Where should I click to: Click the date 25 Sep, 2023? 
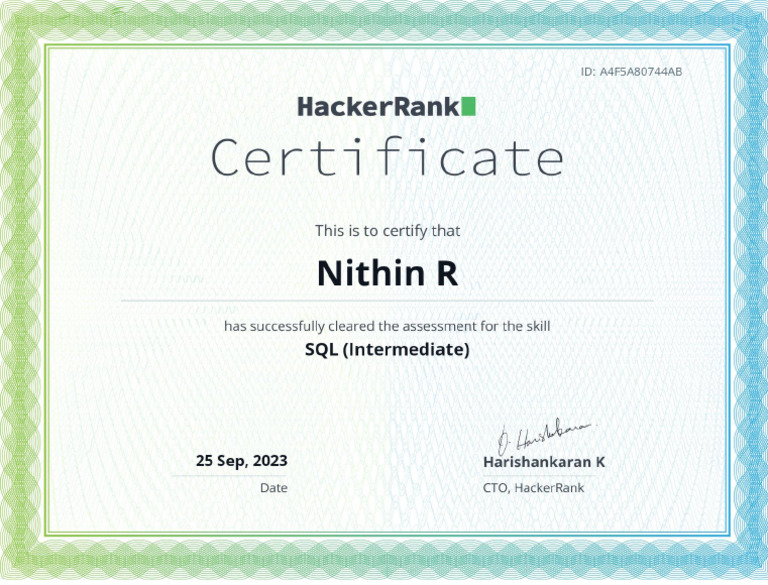point(241,461)
